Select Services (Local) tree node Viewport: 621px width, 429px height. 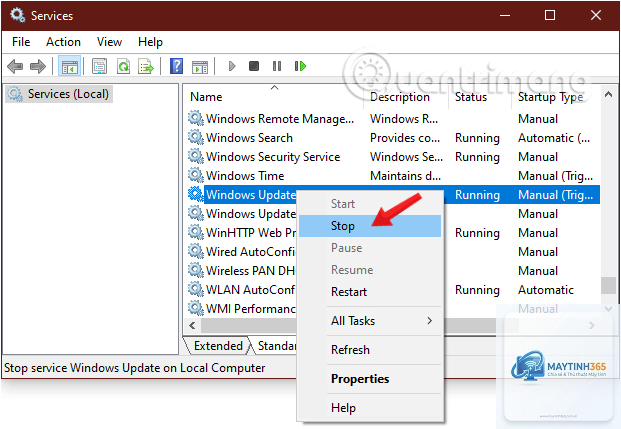coord(59,94)
